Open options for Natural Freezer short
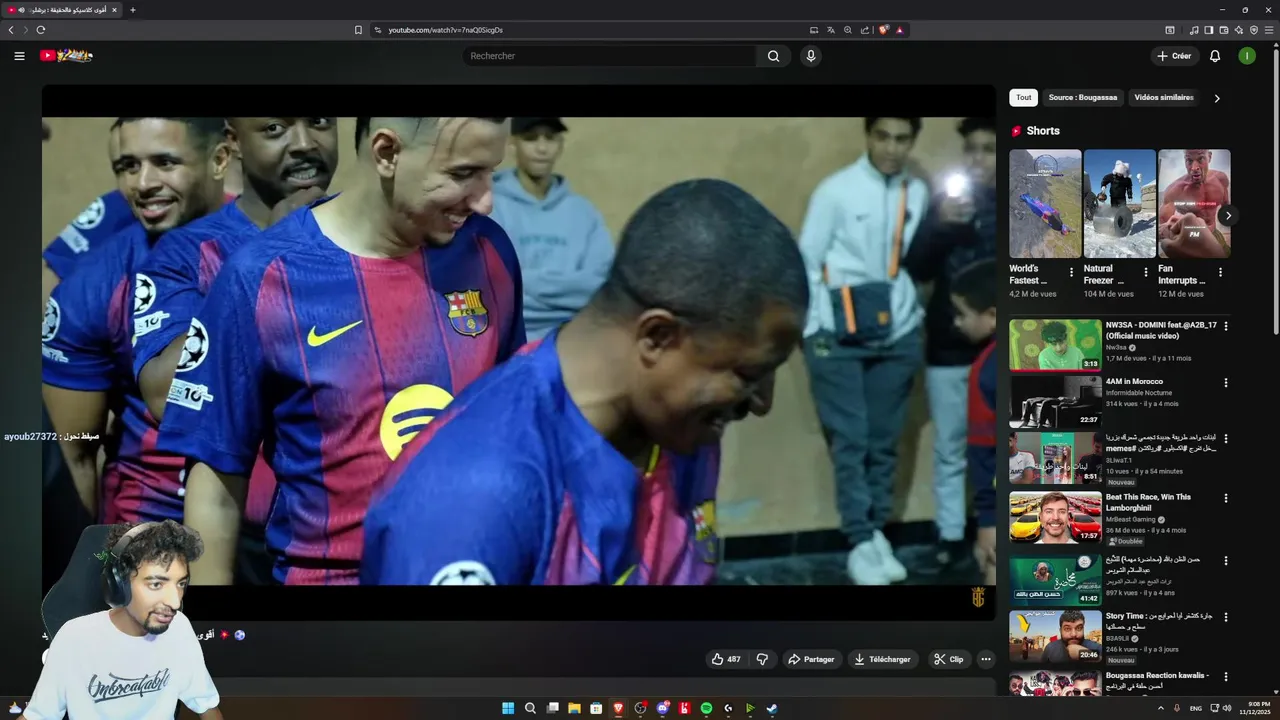Viewport: 1280px width, 720px height. pyautogui.click(x=1146, y=272)
